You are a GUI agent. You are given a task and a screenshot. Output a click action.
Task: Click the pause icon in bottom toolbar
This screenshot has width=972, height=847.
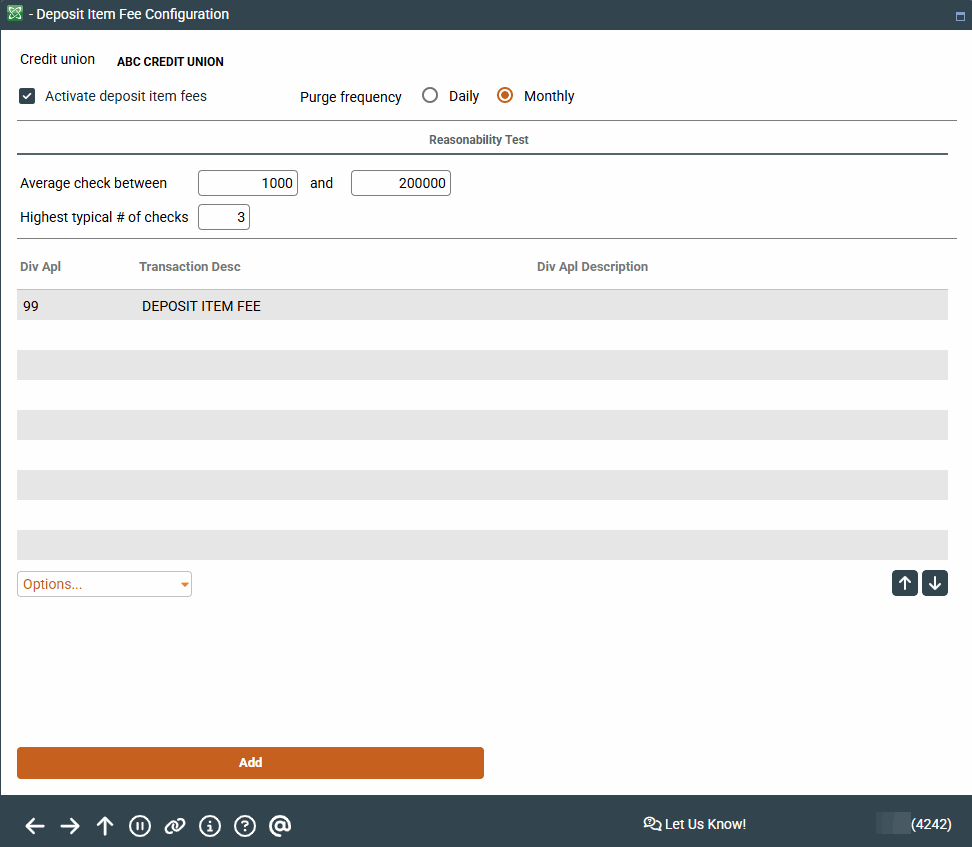(140, 826)
